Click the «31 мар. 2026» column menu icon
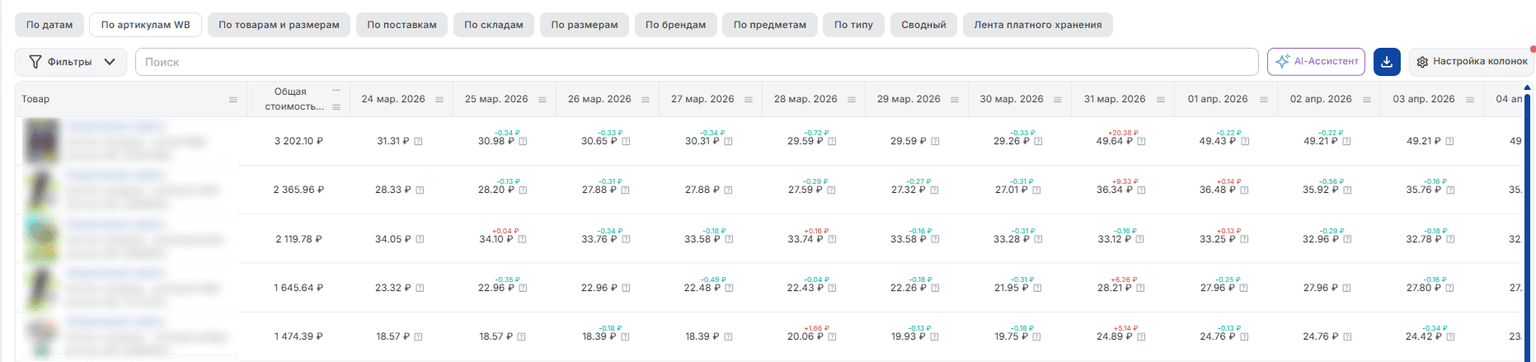 click(x=1162, y=100)
